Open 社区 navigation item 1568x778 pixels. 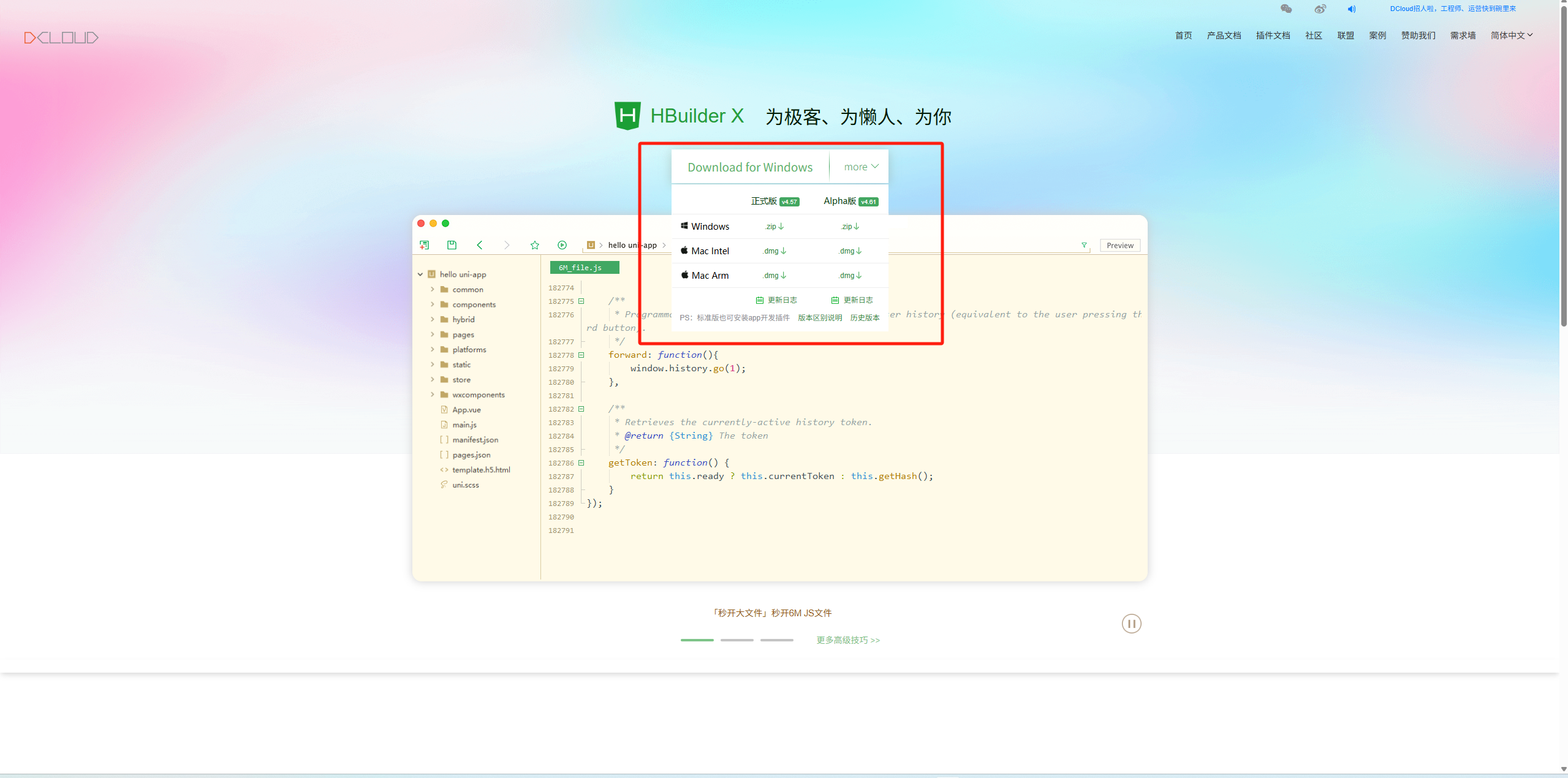pyautogui.click(x=1313, y=36)
